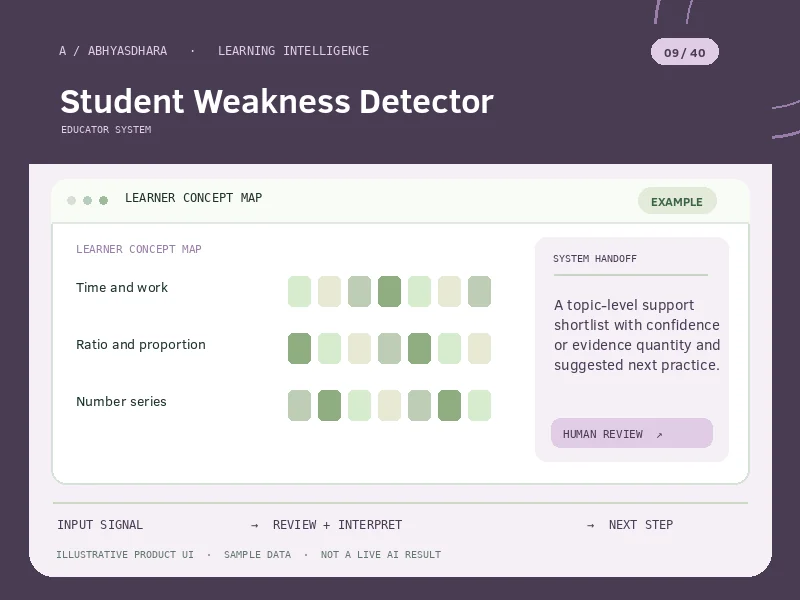
Task: Click sixth cell in Number series row
Action: tap(449, 406)
